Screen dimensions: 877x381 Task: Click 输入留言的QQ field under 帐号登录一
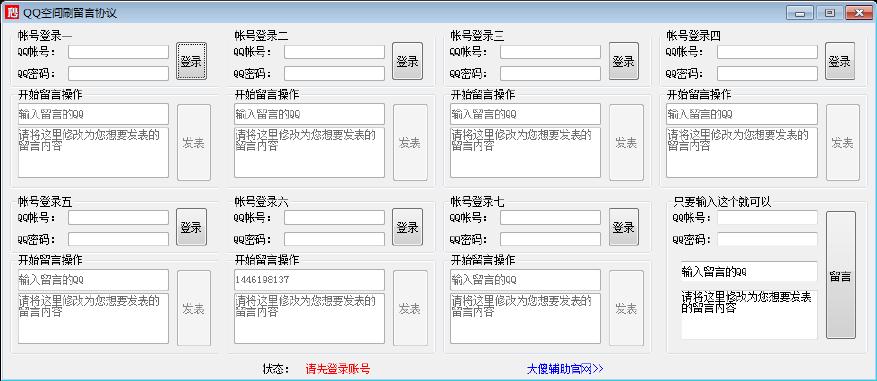(x=93, y=114)
